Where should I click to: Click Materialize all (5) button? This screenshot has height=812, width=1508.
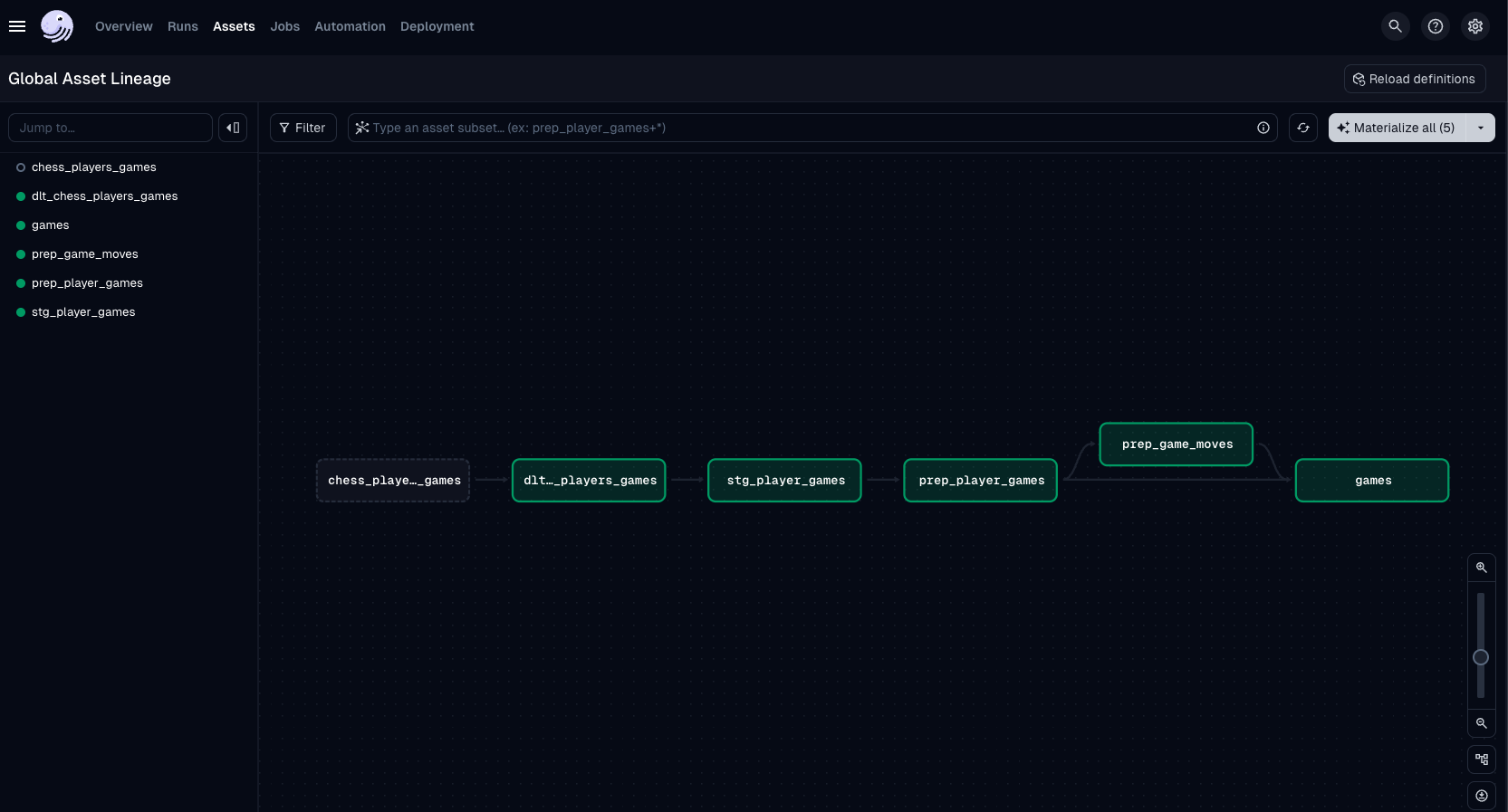[1398, 128]
